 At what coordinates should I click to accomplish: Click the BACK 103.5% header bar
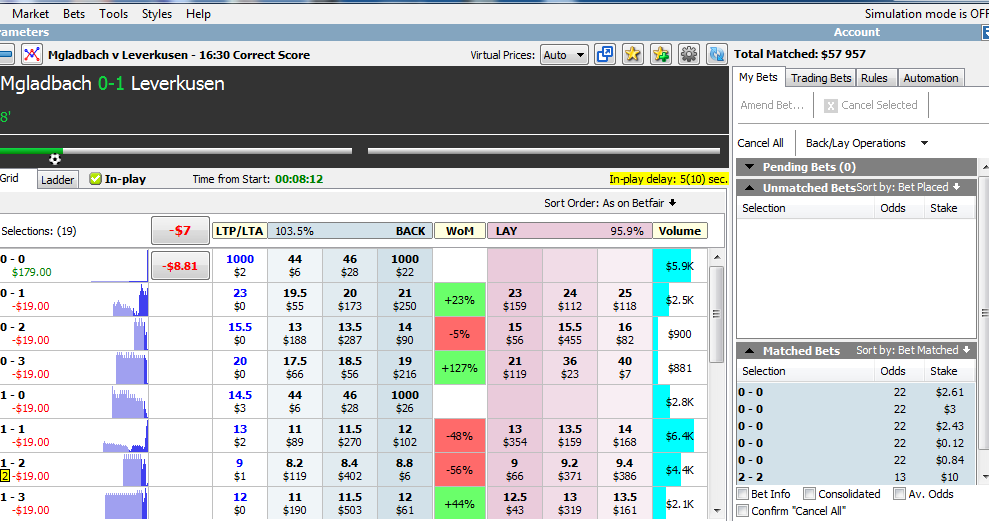pos(350,231)
